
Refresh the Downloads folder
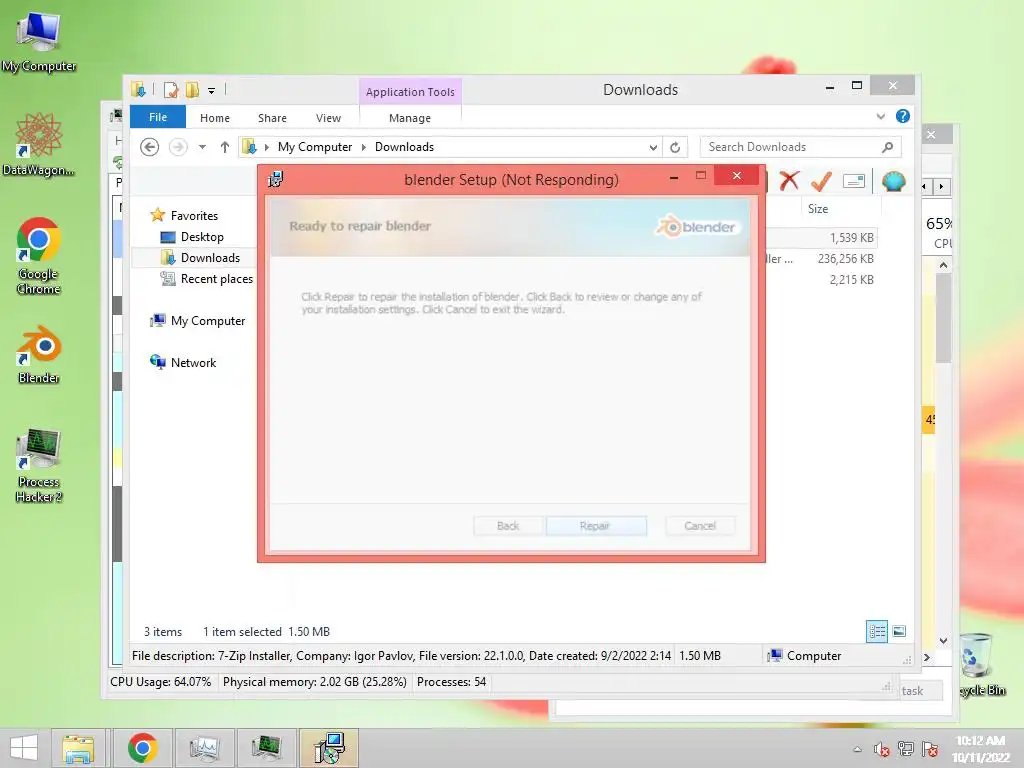[x=675, y=148]
